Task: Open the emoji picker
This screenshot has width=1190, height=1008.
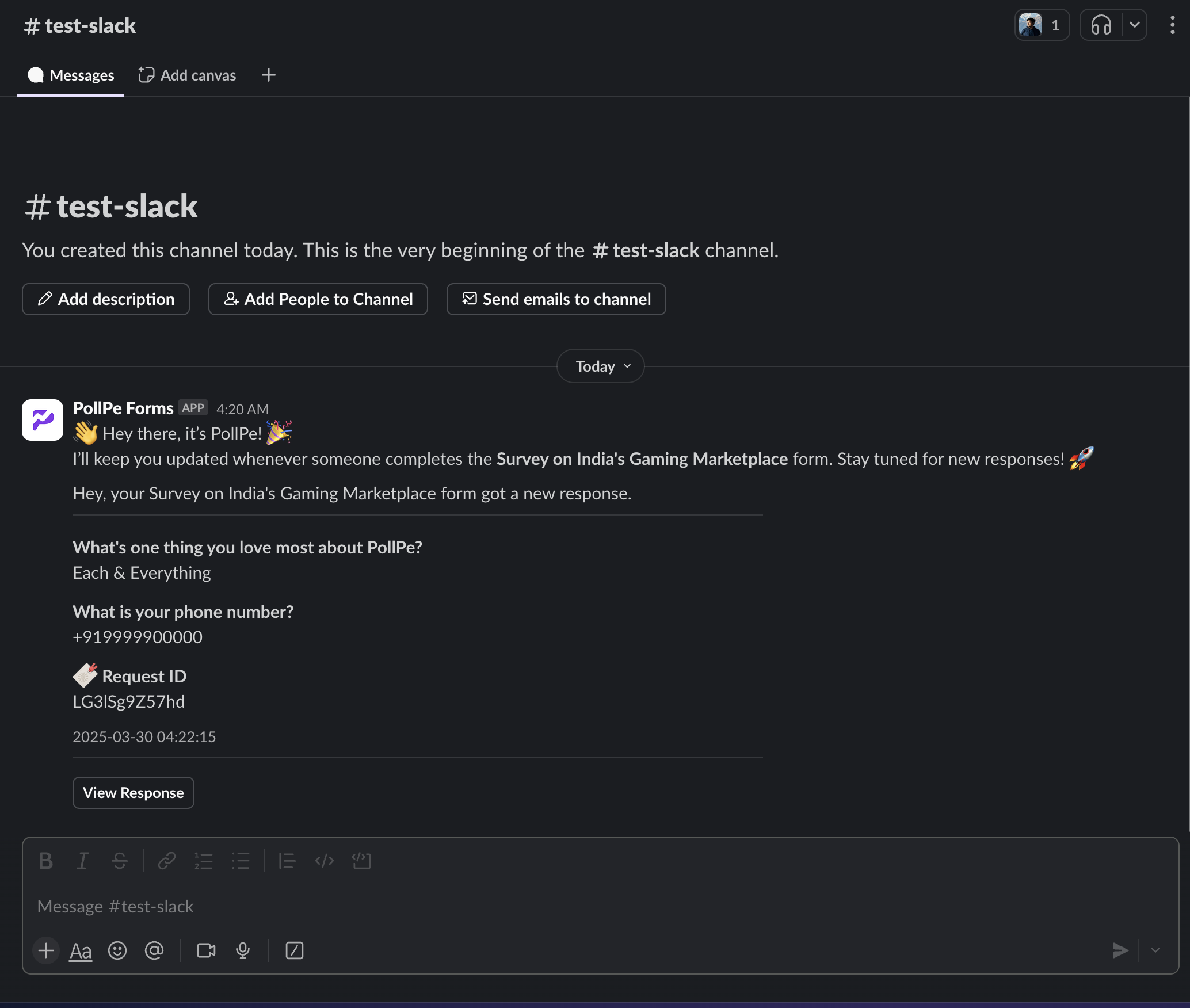Action: point(117,950)
